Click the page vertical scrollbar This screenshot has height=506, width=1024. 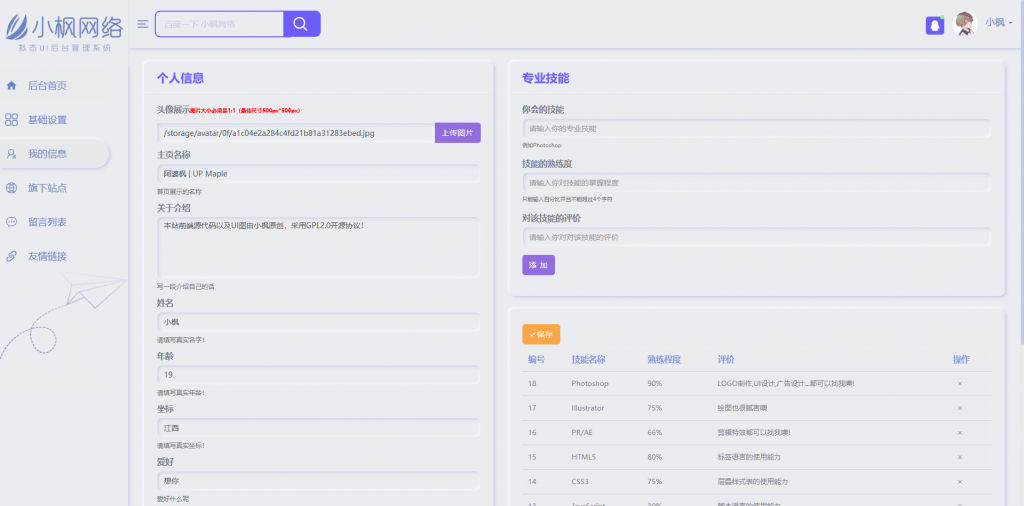1021,172
